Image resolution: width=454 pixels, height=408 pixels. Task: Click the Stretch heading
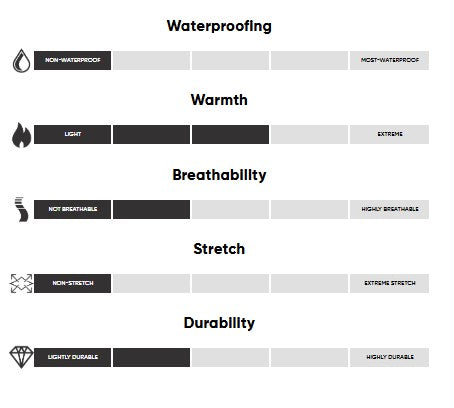tap(219, 249)
